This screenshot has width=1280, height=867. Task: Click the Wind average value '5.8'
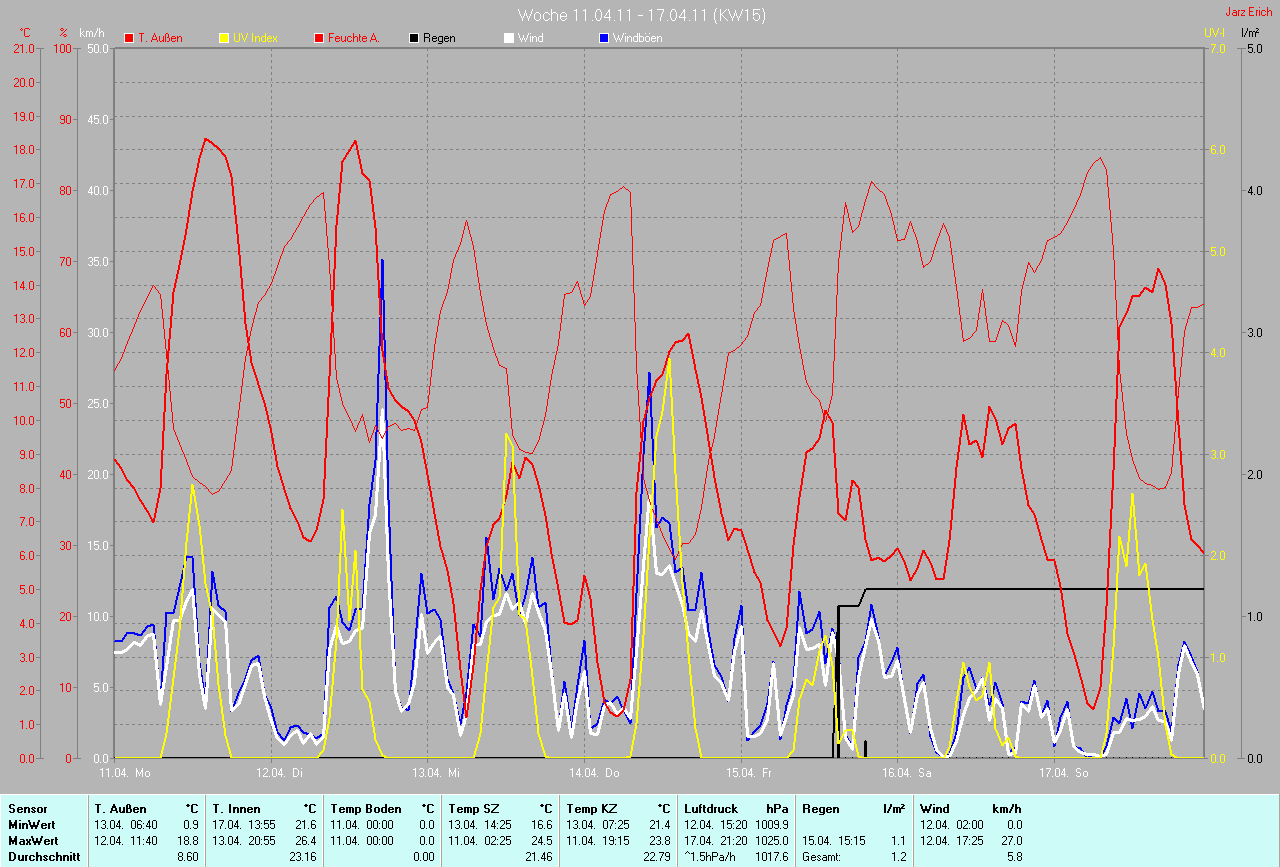coord(1014,857)
